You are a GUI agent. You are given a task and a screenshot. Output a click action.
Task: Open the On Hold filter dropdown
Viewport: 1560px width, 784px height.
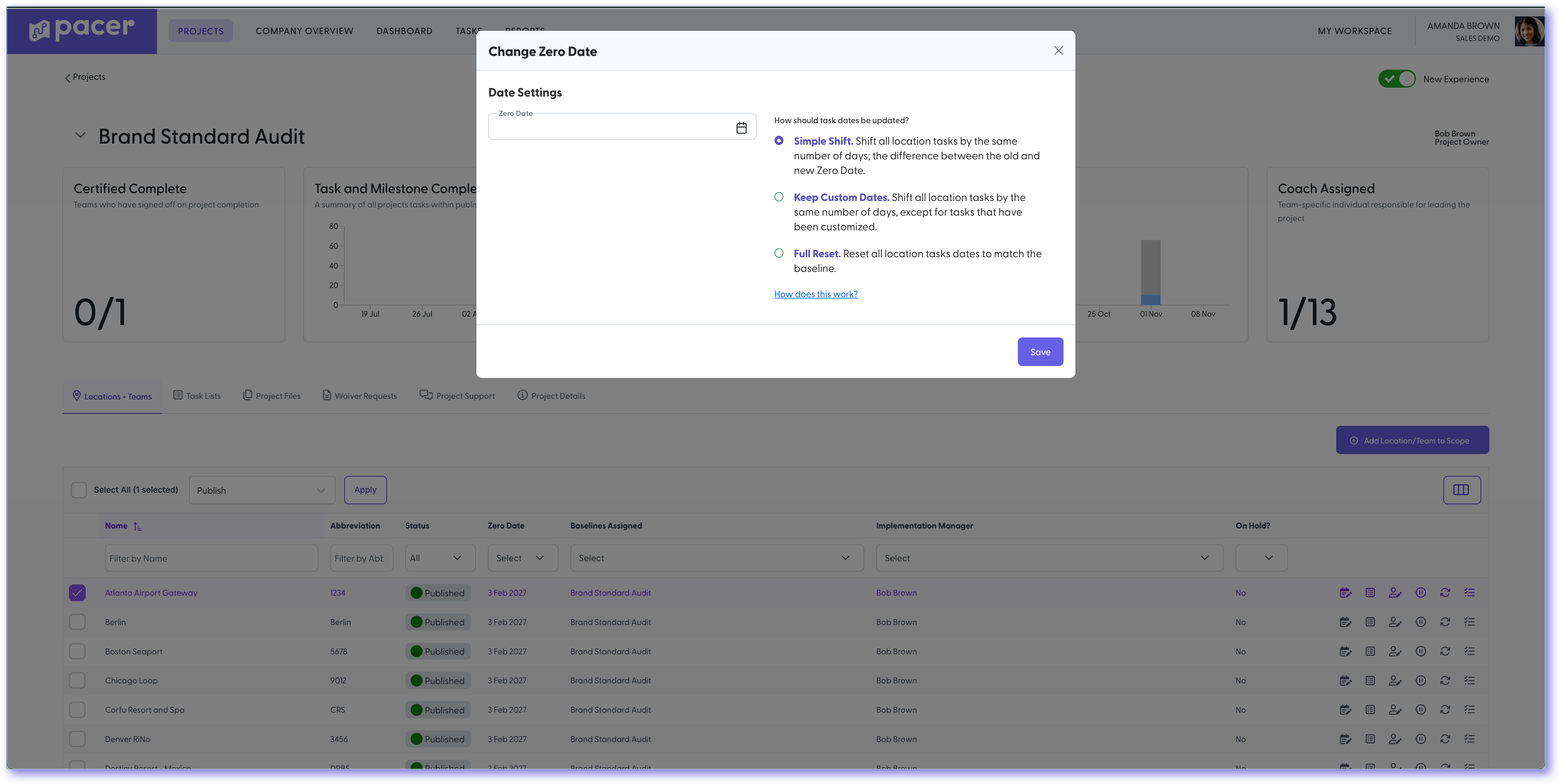(x=1261, y=558)
